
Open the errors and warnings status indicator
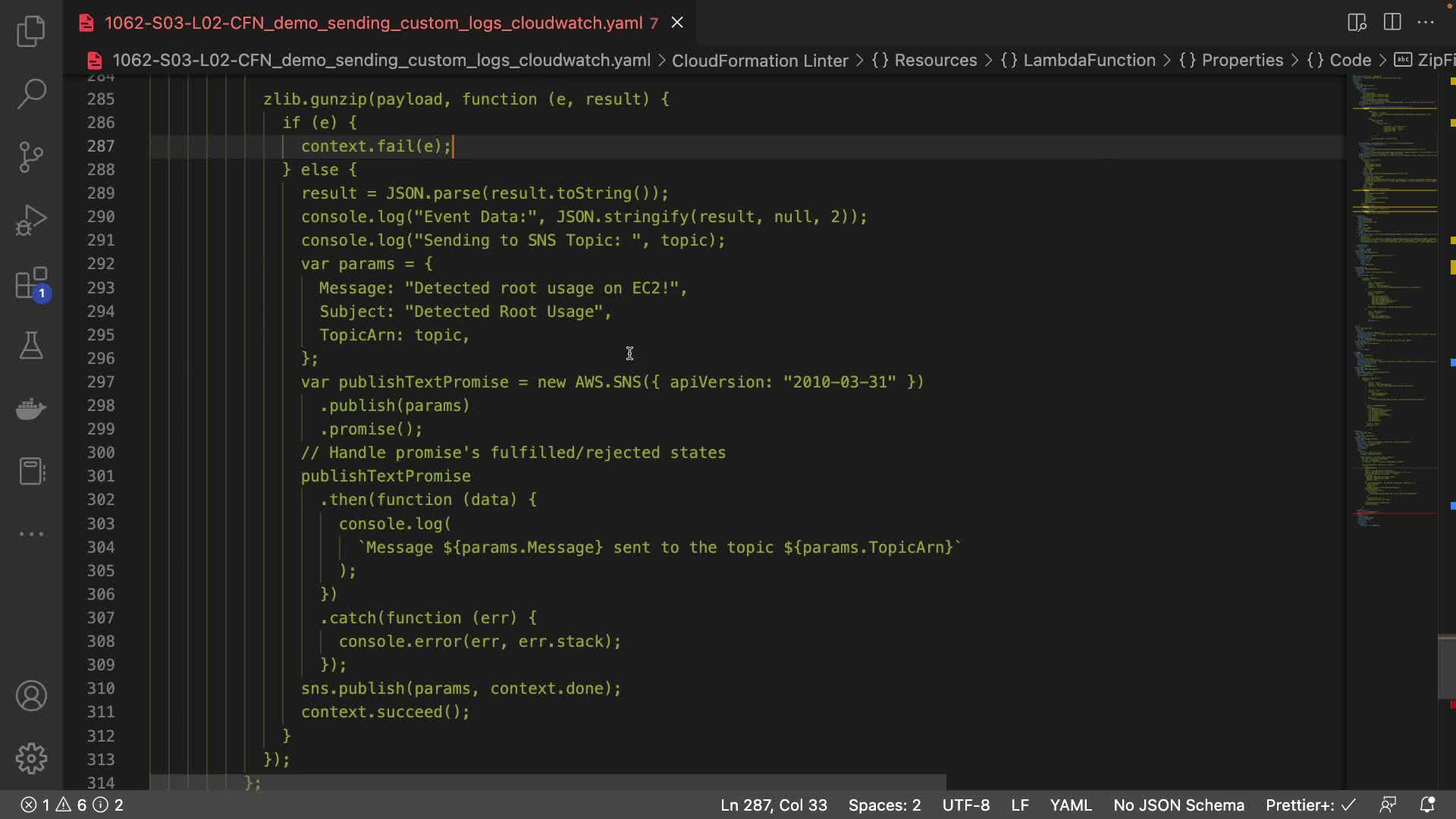[x=71, y=805]
